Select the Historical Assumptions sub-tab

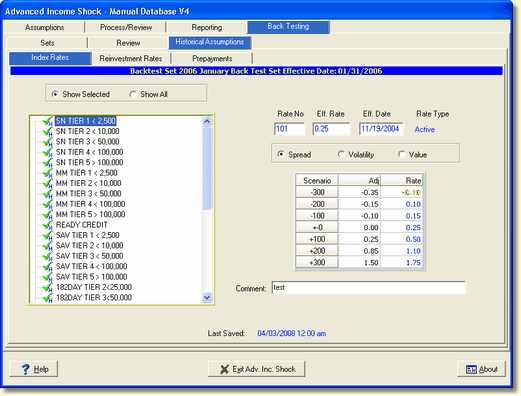click(210, 42)
